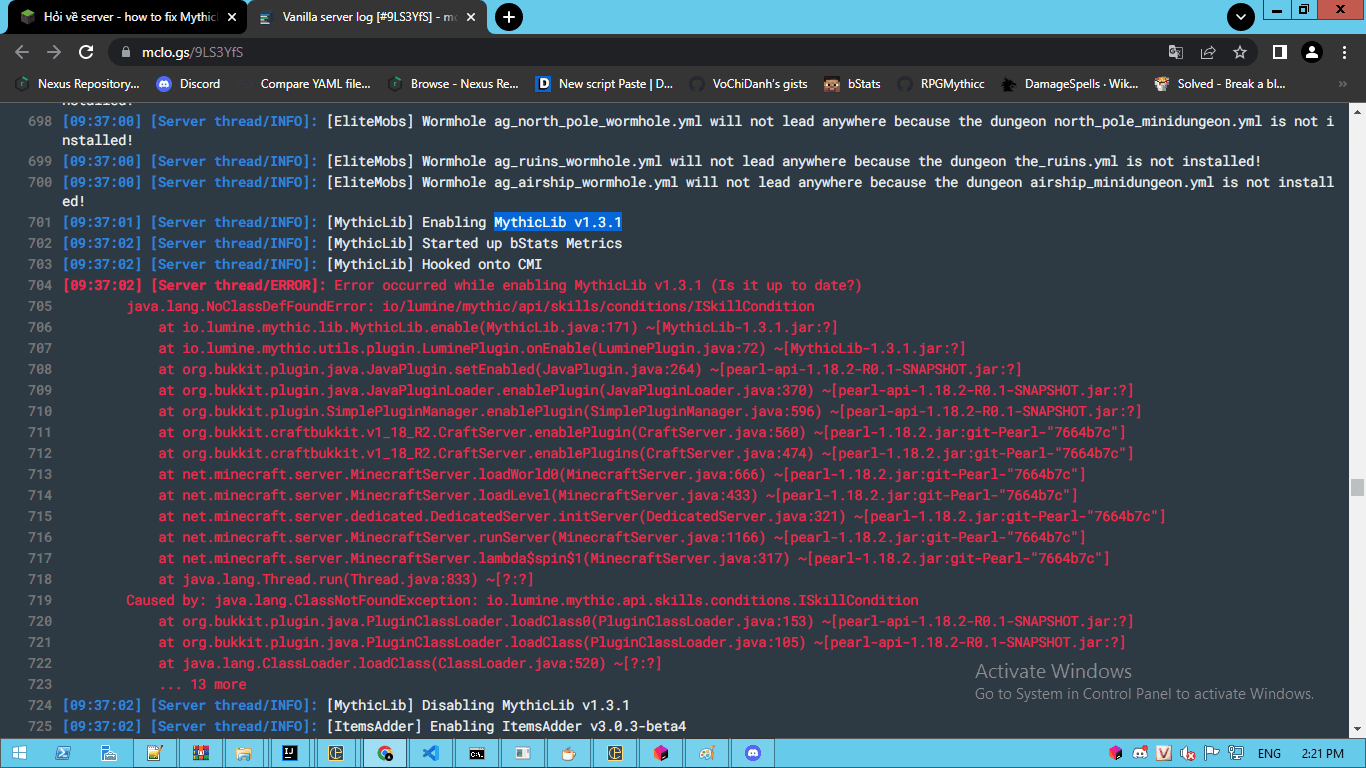Open the Chrome three-dot menu

tap(1343, 52)
